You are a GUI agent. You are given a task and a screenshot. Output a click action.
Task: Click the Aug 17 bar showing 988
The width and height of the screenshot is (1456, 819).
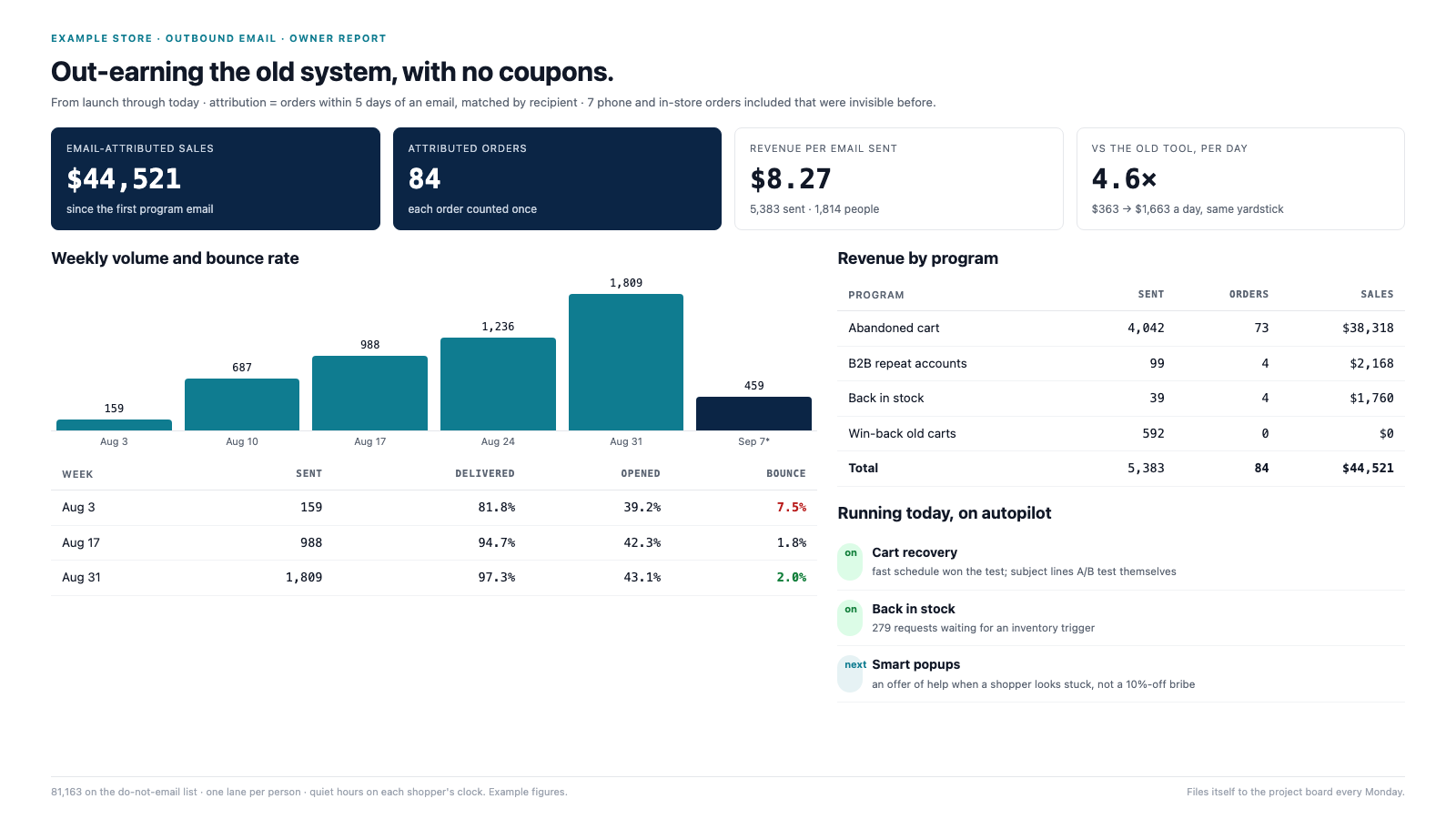369,393
